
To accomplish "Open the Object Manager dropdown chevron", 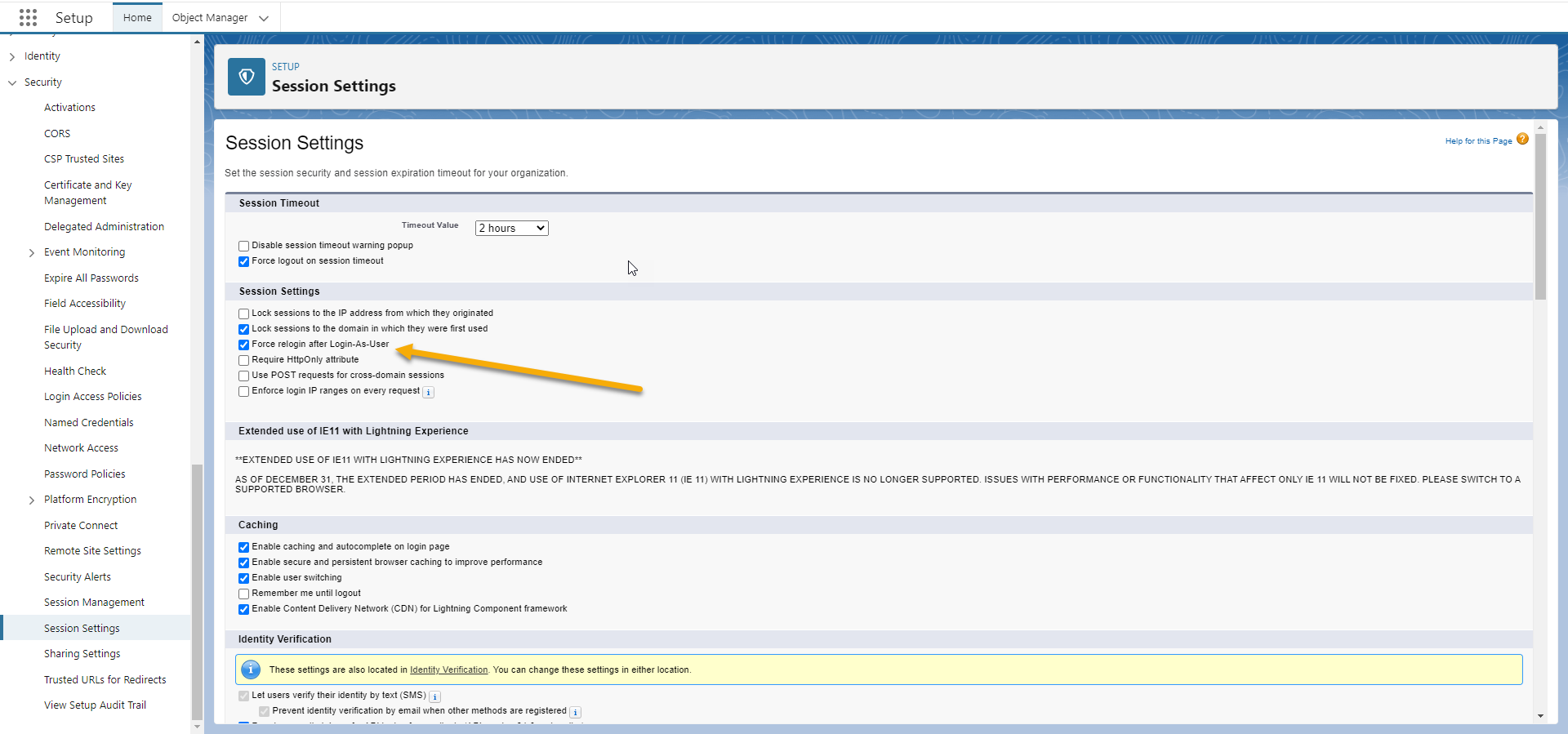I will [263, 18].
